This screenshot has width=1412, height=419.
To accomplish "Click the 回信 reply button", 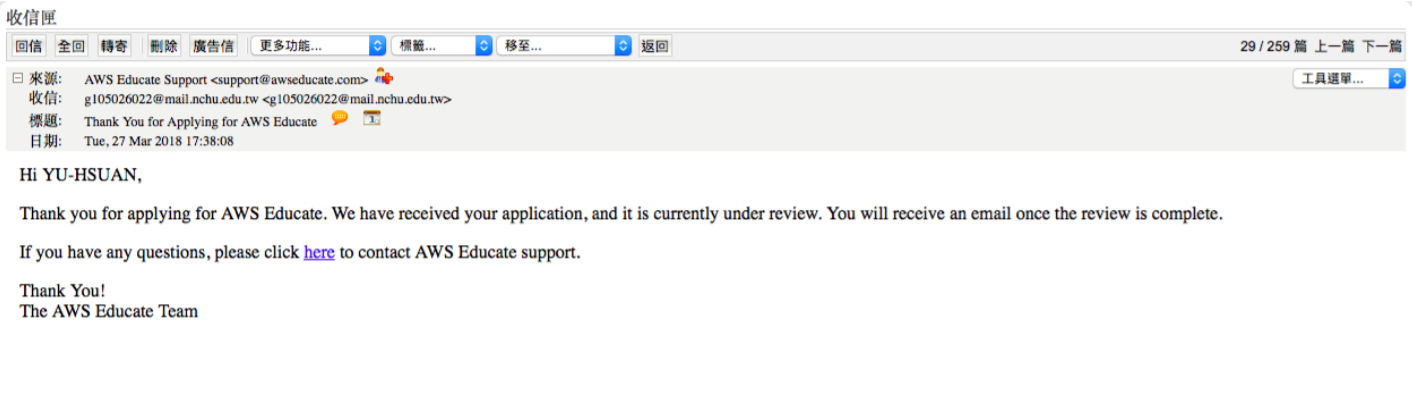I will [29, 46].
